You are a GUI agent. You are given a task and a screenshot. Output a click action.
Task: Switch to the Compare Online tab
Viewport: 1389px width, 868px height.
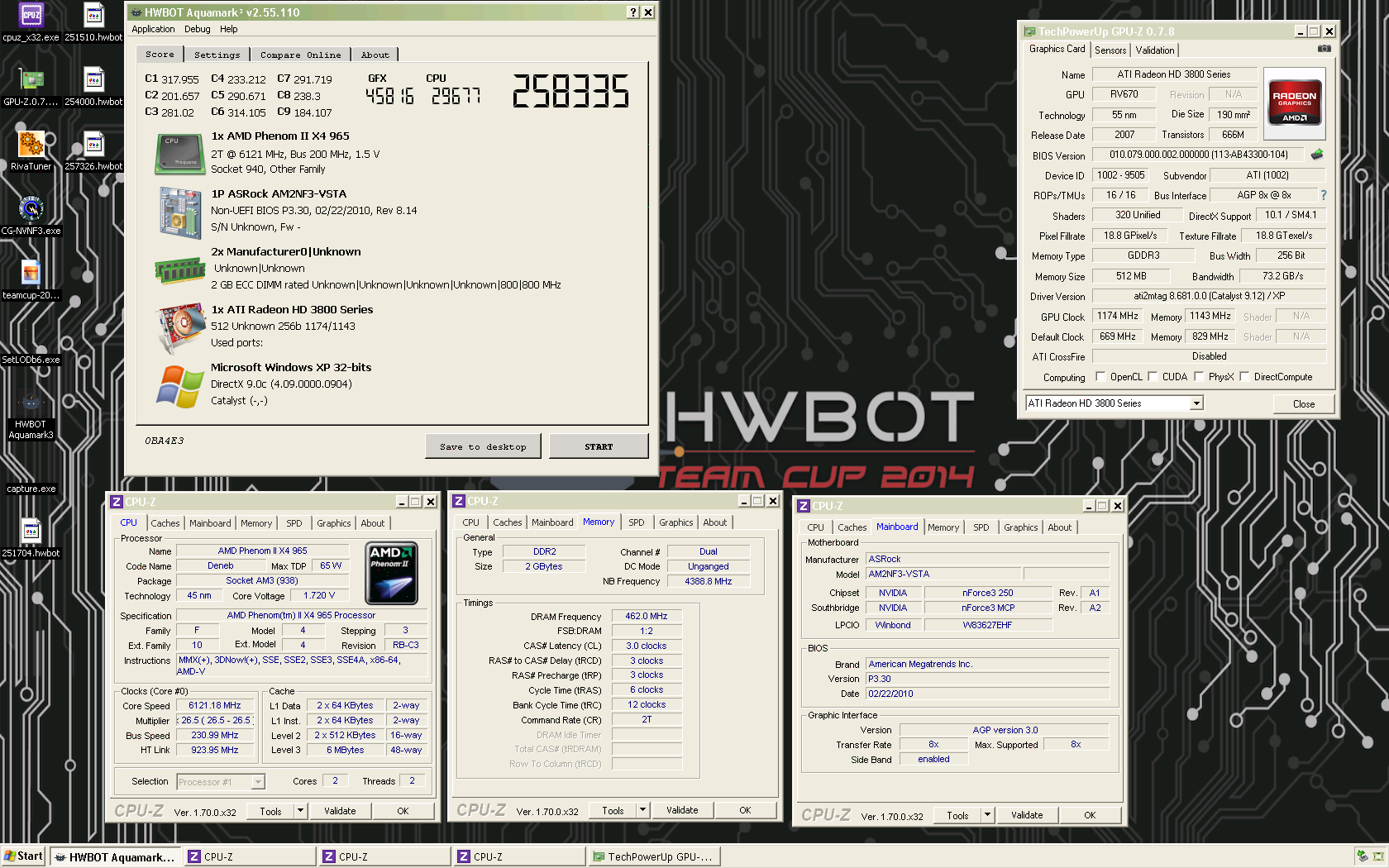coord(300,55)
